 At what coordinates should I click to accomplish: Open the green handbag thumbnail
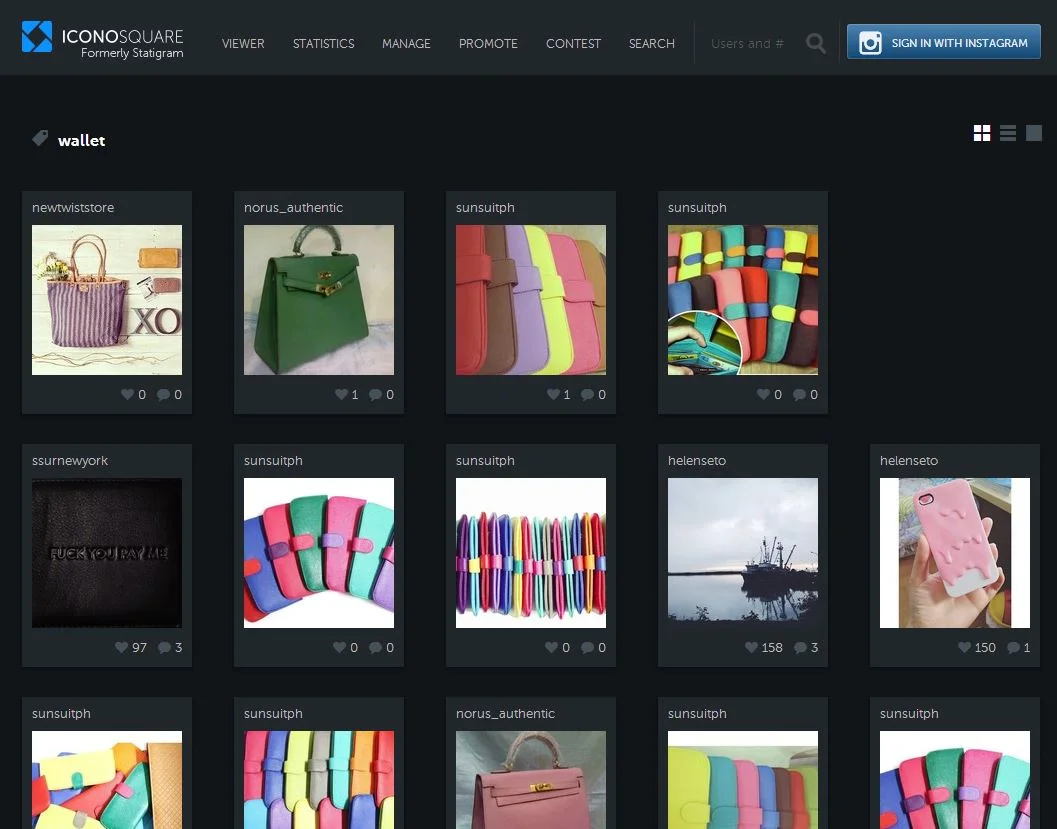pyautogui.click(x=319, y=300)
